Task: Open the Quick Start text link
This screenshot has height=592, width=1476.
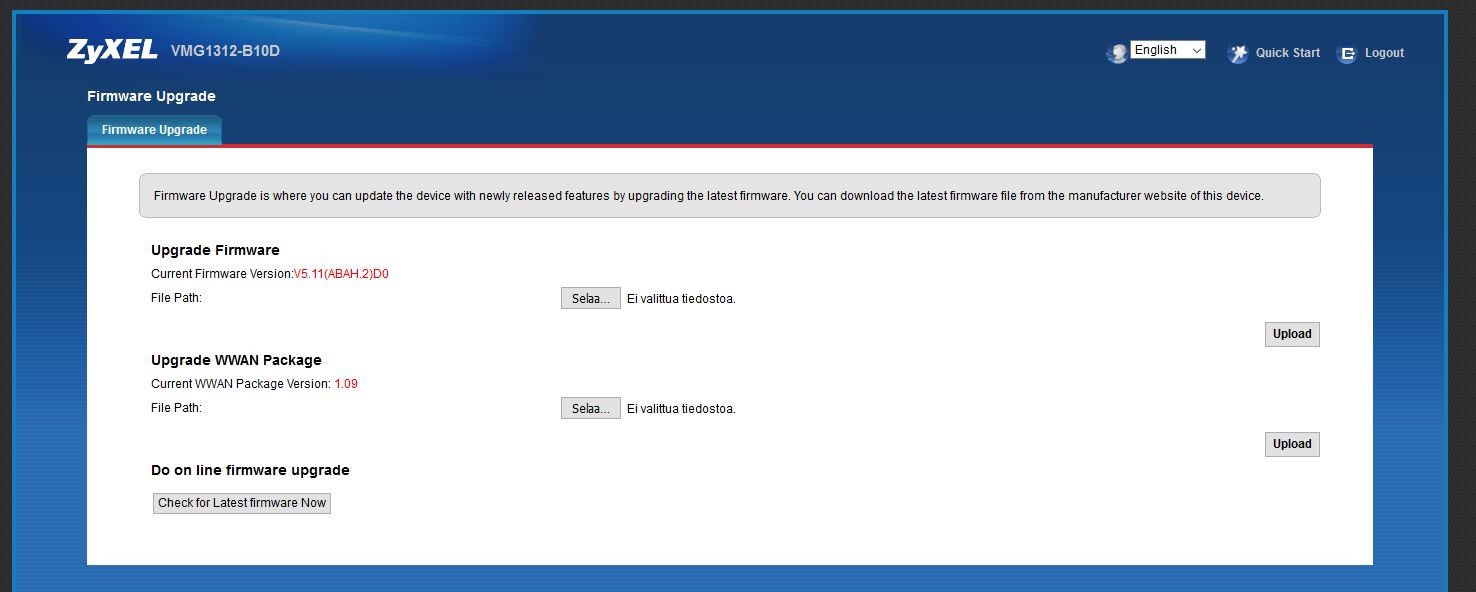Action: (1287, 53)
